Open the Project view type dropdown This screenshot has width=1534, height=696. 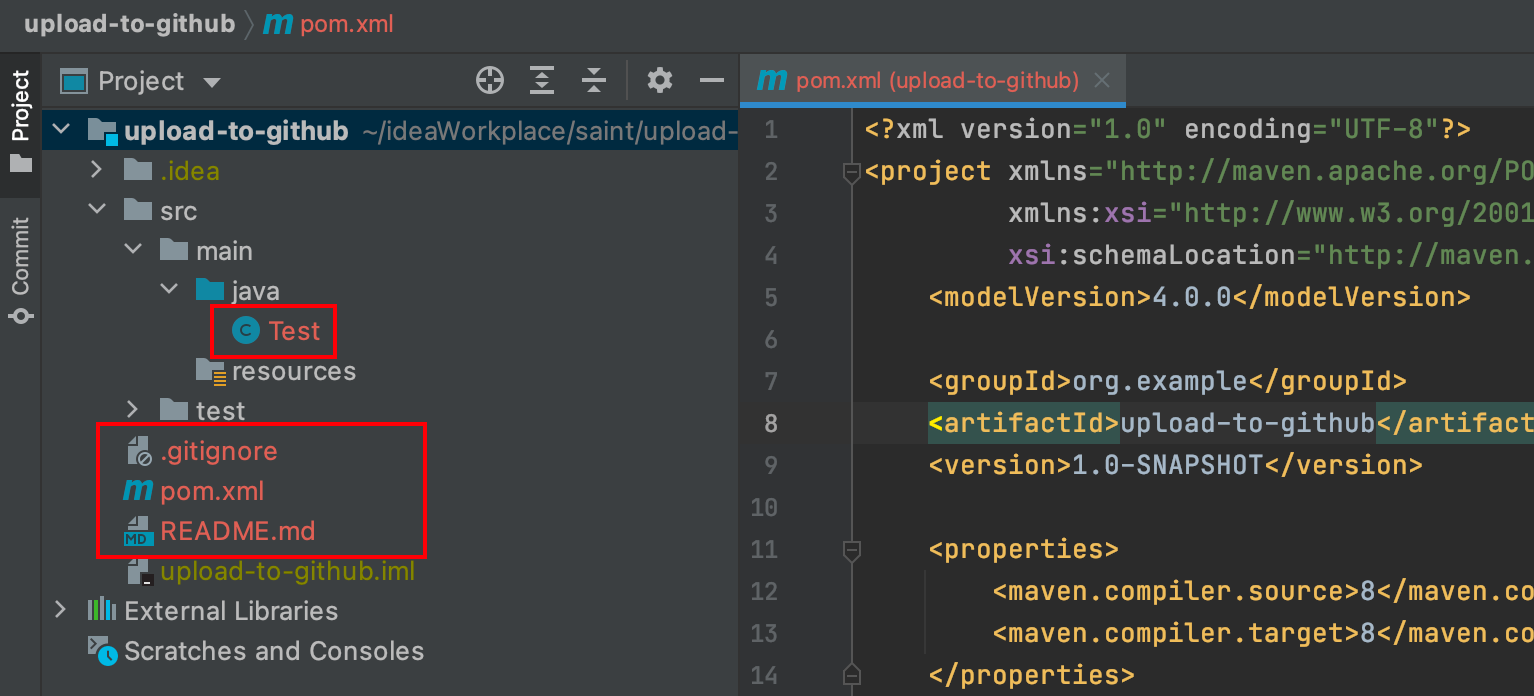click(211, 82)
